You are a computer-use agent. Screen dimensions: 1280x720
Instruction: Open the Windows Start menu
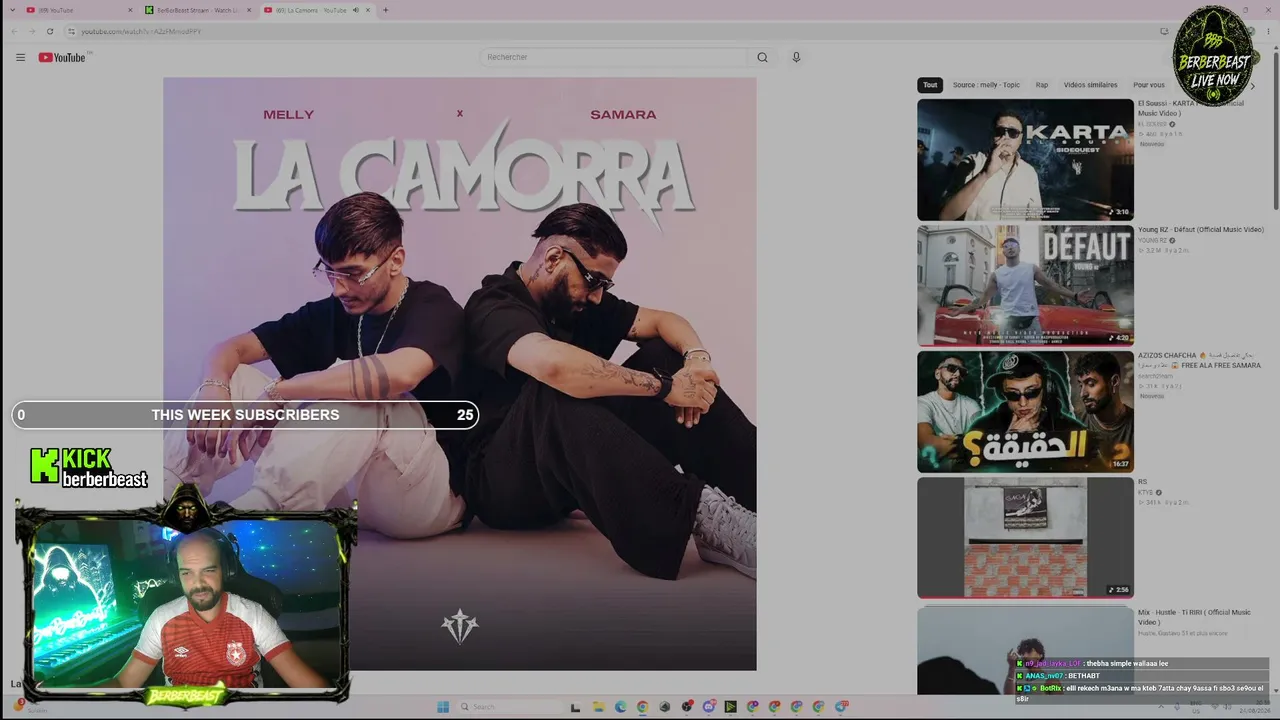[x=443, y=707]
